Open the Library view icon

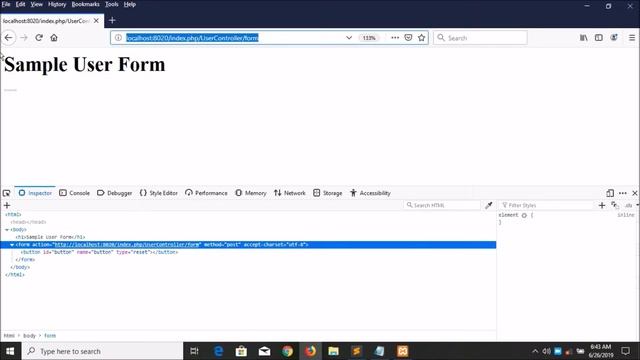[x=584, y=38]
